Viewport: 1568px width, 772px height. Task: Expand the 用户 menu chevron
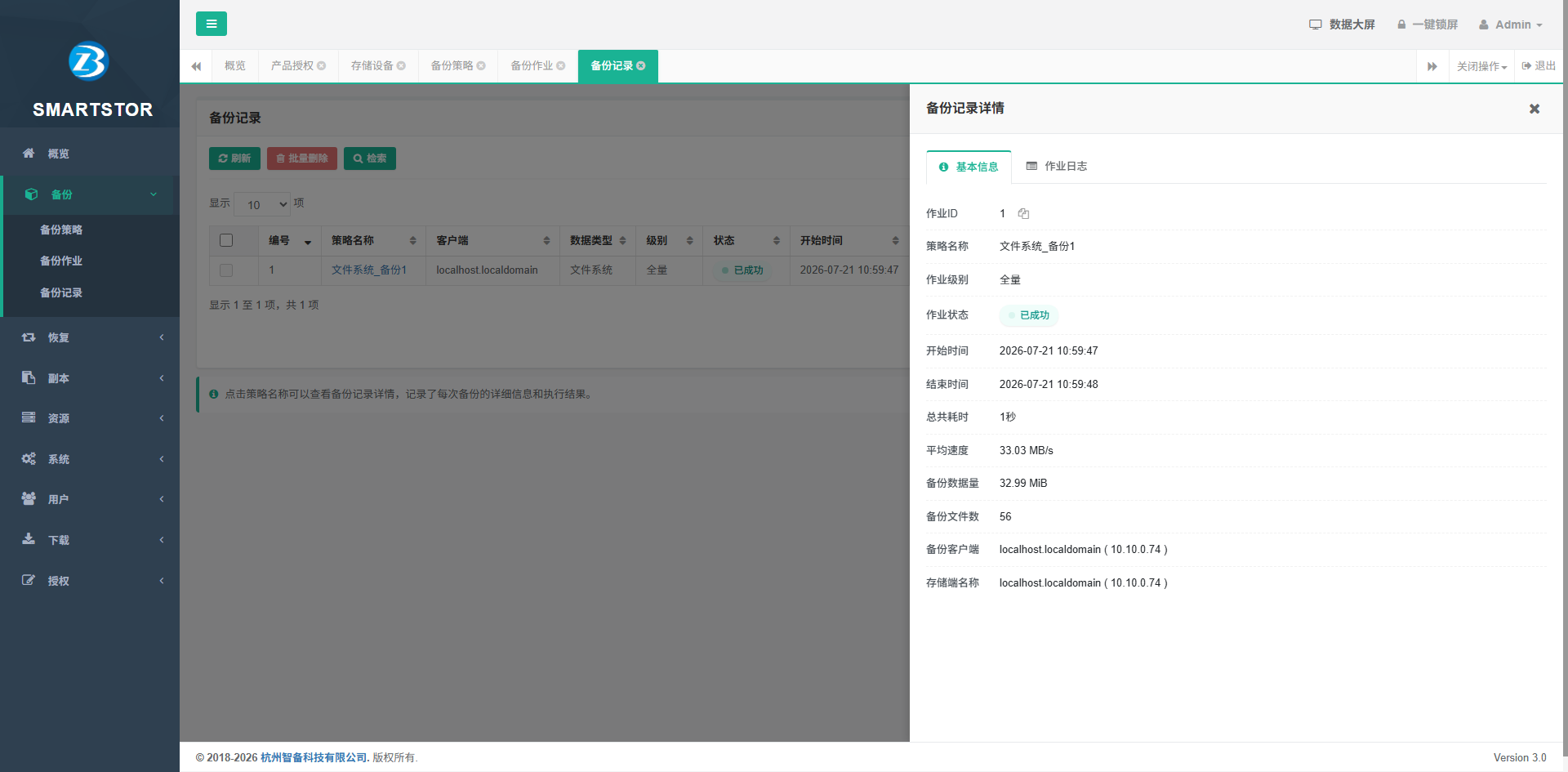[x=162, y=499]
